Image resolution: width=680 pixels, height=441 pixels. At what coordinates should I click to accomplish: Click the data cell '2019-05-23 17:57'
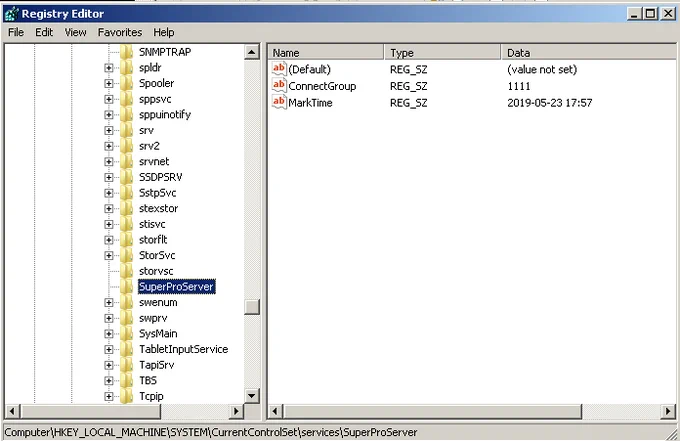549,103
